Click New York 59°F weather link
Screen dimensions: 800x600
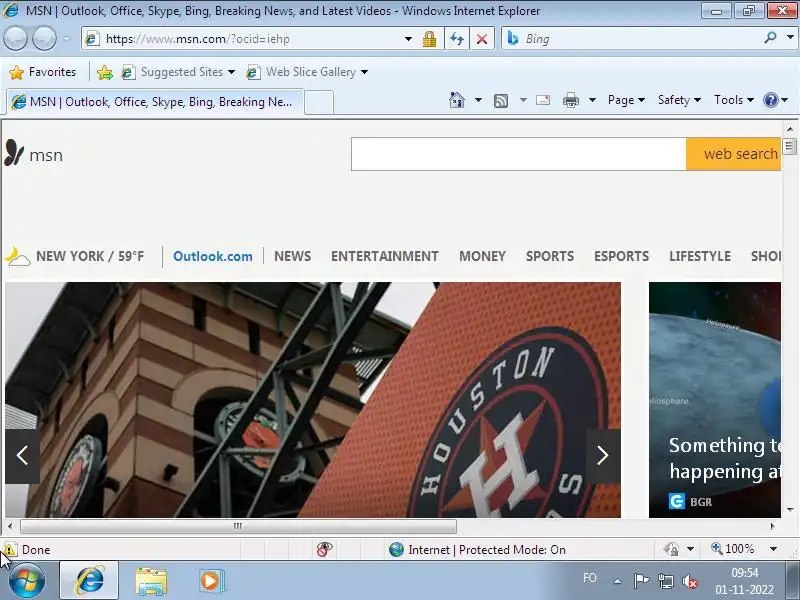[90, 256]
